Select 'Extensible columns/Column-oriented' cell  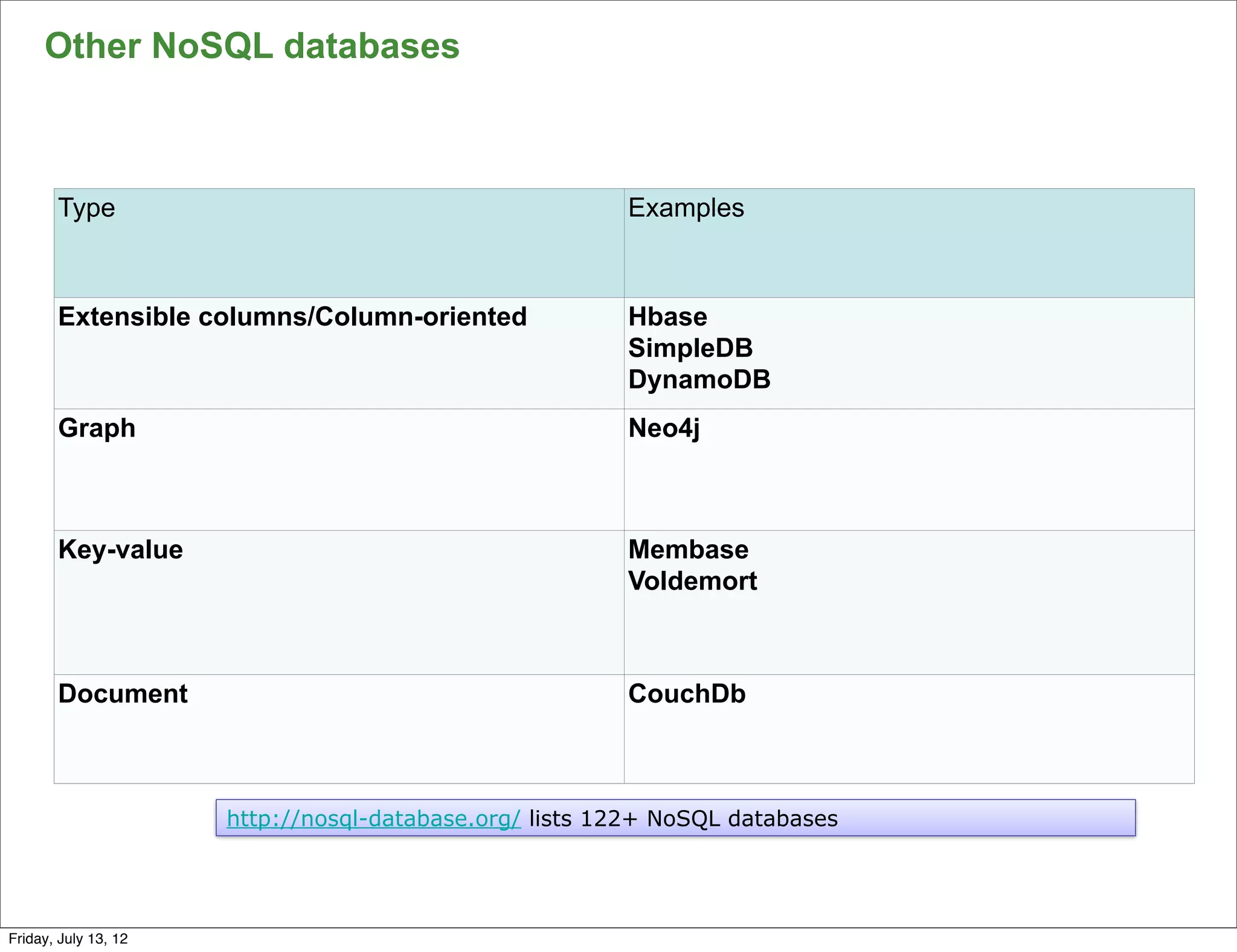tap(339, 353)
